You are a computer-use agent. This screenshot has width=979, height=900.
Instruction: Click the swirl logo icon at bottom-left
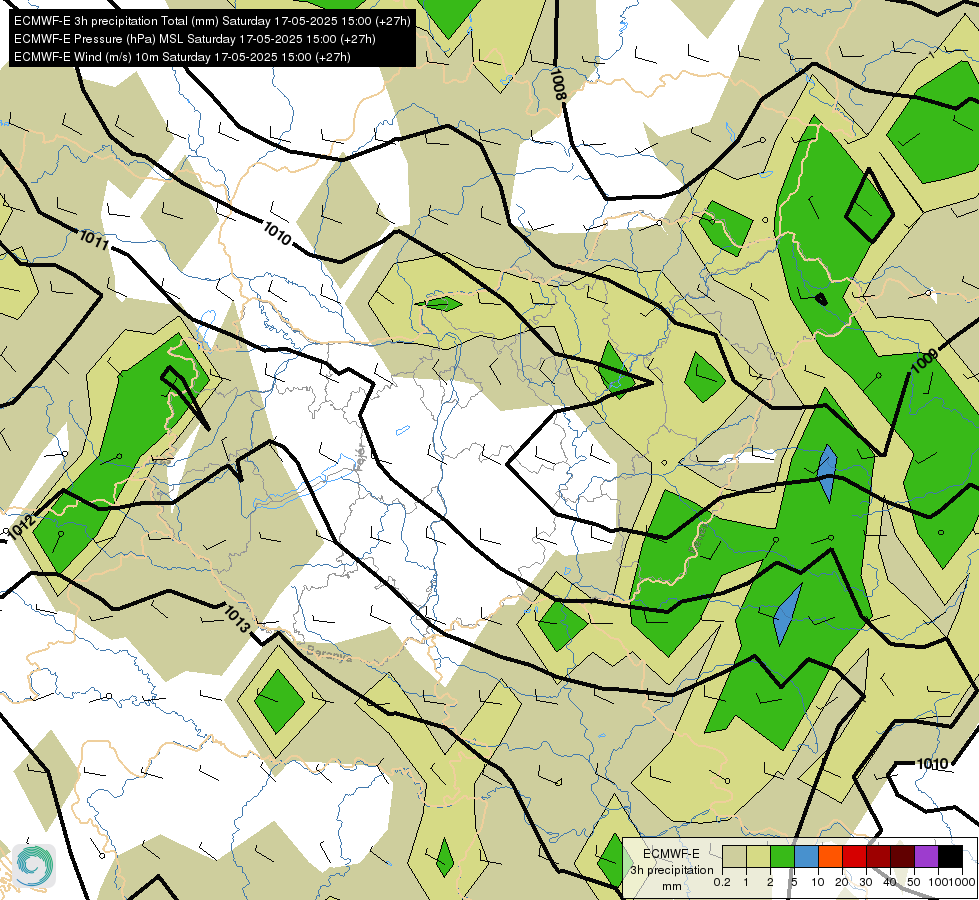(34, 866)
